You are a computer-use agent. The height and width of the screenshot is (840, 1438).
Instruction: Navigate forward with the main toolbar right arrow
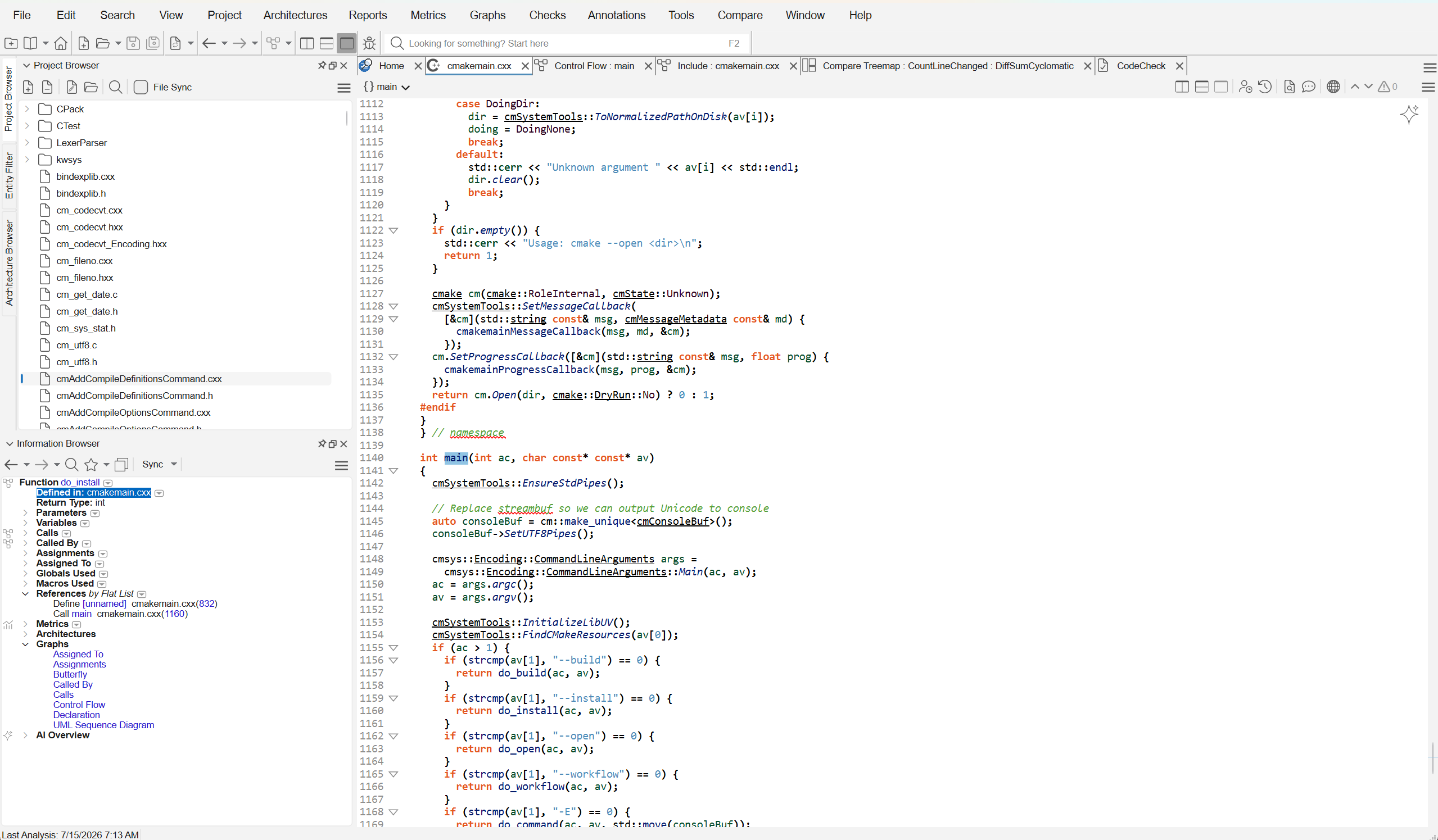point(239,43)
